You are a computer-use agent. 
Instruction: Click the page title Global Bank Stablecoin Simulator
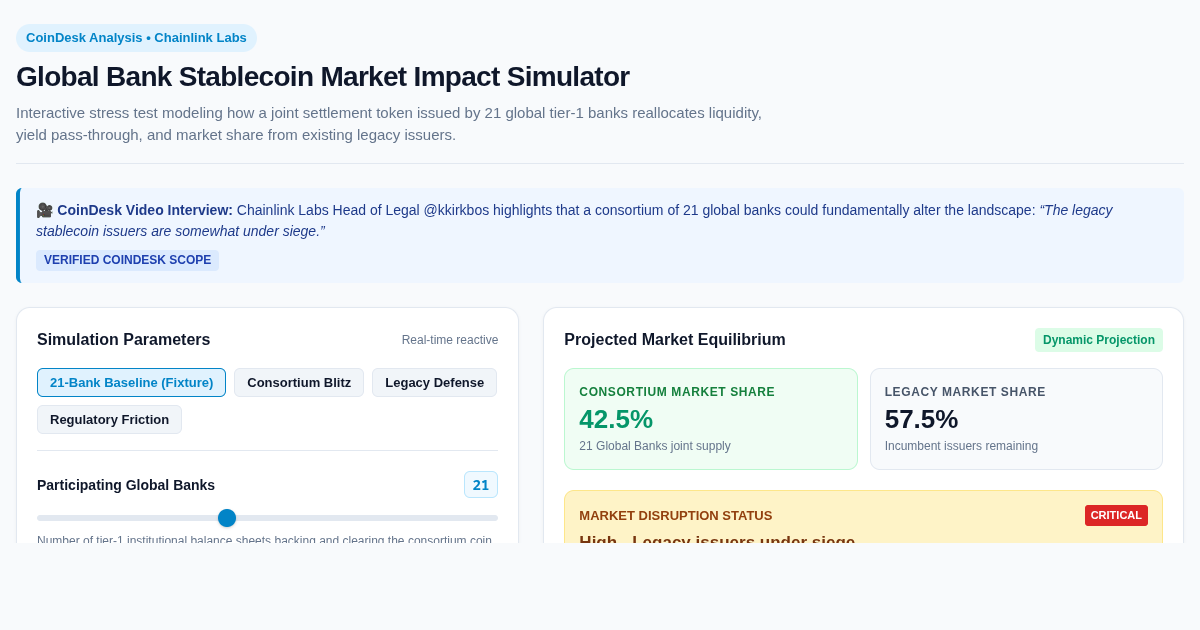(x=323, y=77)
